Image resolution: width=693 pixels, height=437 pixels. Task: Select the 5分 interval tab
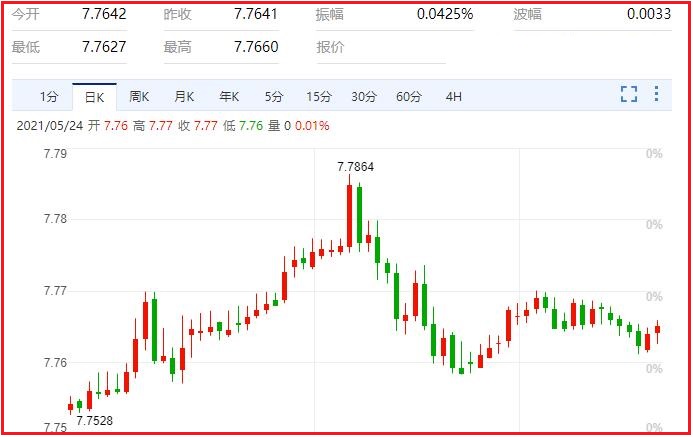click(x=274, y=96)
